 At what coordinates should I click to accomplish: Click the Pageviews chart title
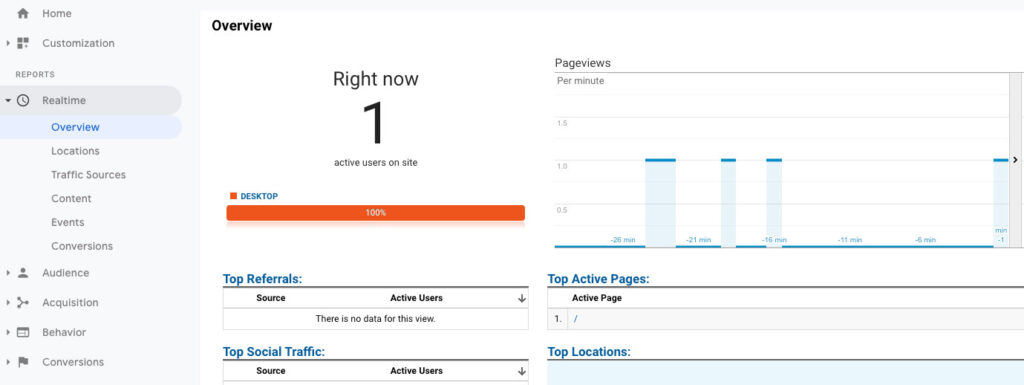(x=583, y=63)
